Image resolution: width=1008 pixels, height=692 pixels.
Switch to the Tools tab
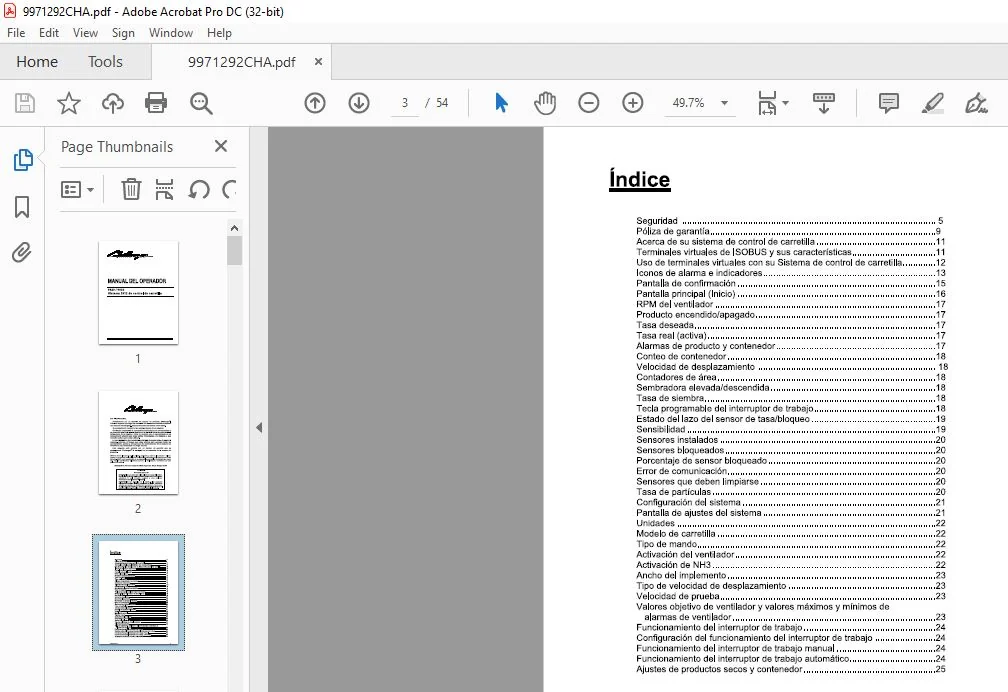[x=105, y=62]
